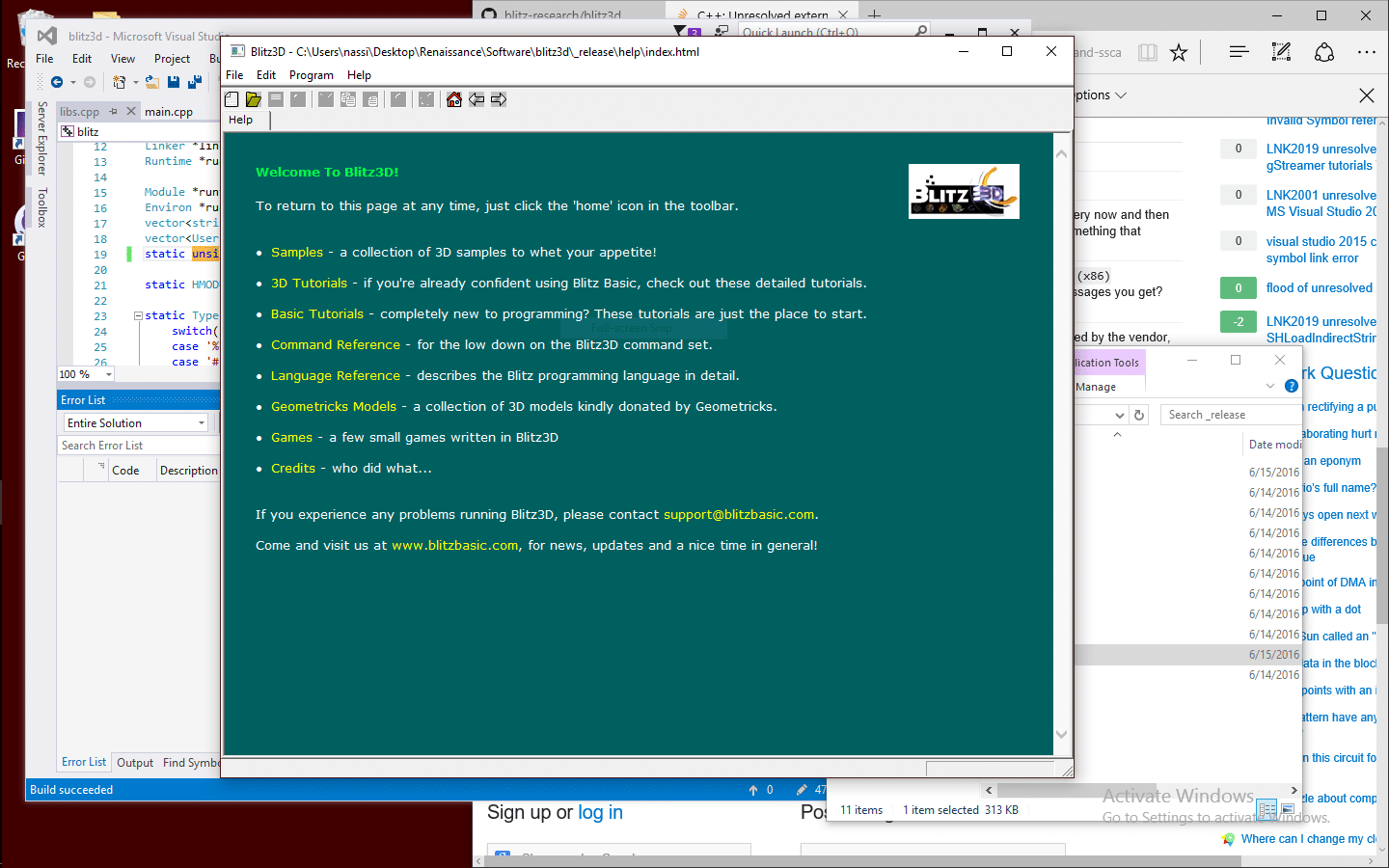Open the File menu in Blitz3D
The image size is (1389, 868).
(x=234, y=75)
